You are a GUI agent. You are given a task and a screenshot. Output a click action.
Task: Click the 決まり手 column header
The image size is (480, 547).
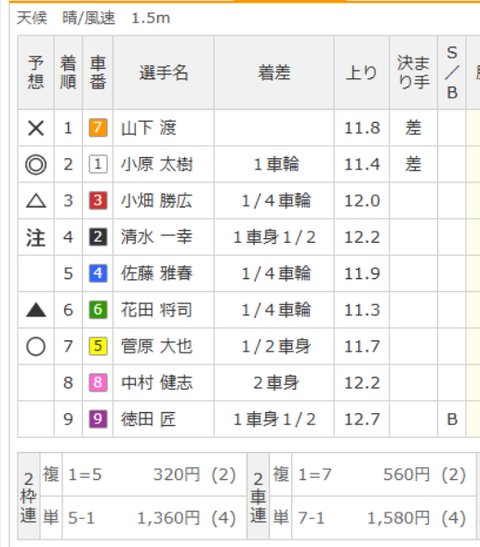(413, 73)
